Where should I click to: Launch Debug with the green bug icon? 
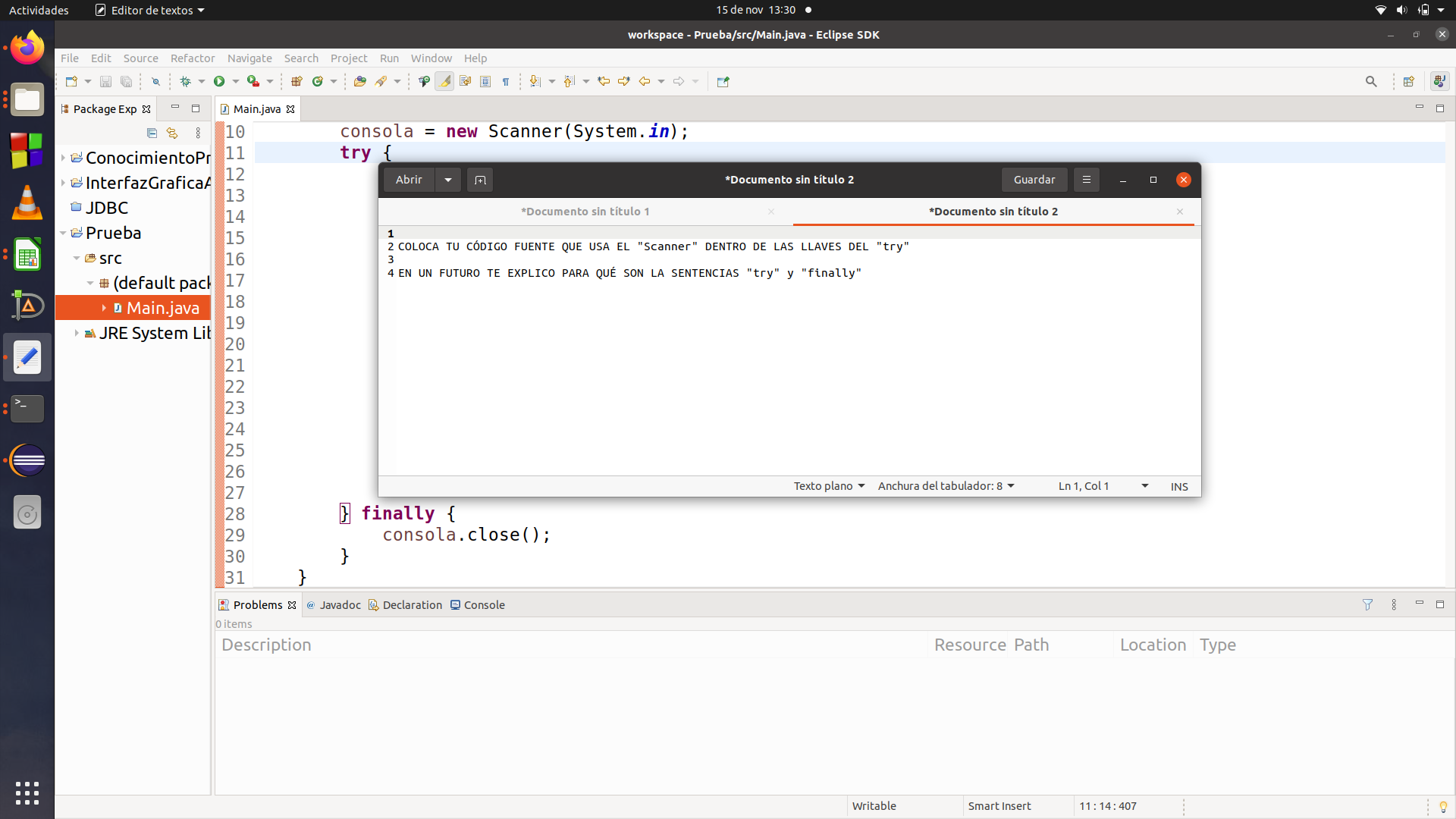[185, 82]
